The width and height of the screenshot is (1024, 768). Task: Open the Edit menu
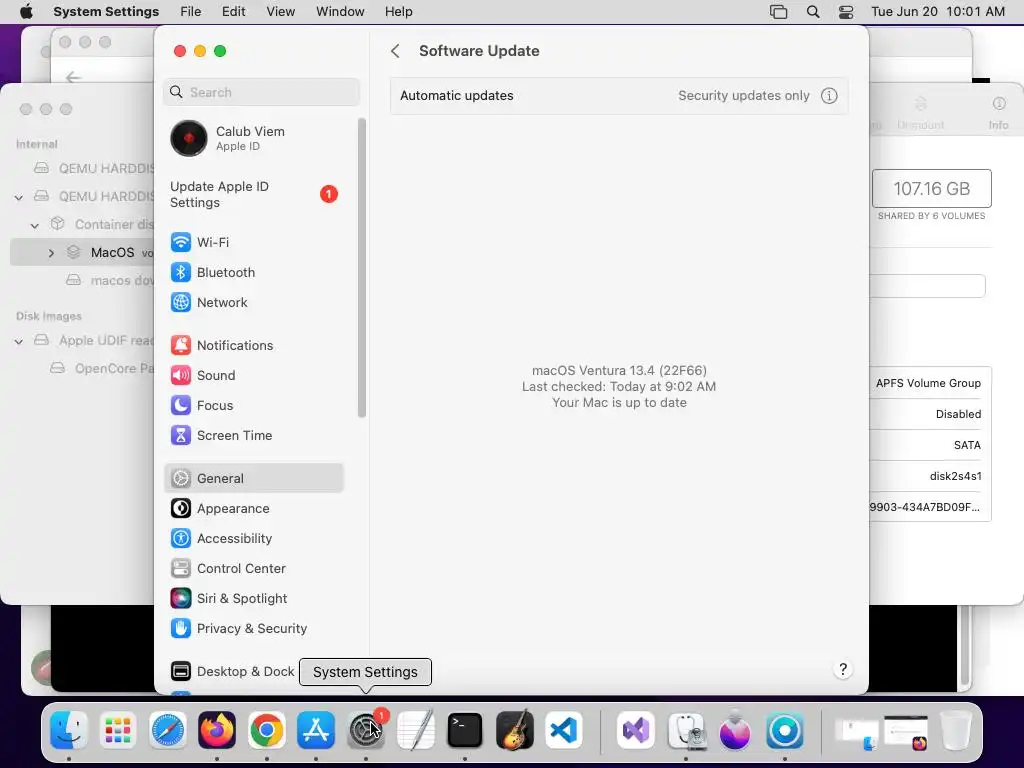coord(233,12)
